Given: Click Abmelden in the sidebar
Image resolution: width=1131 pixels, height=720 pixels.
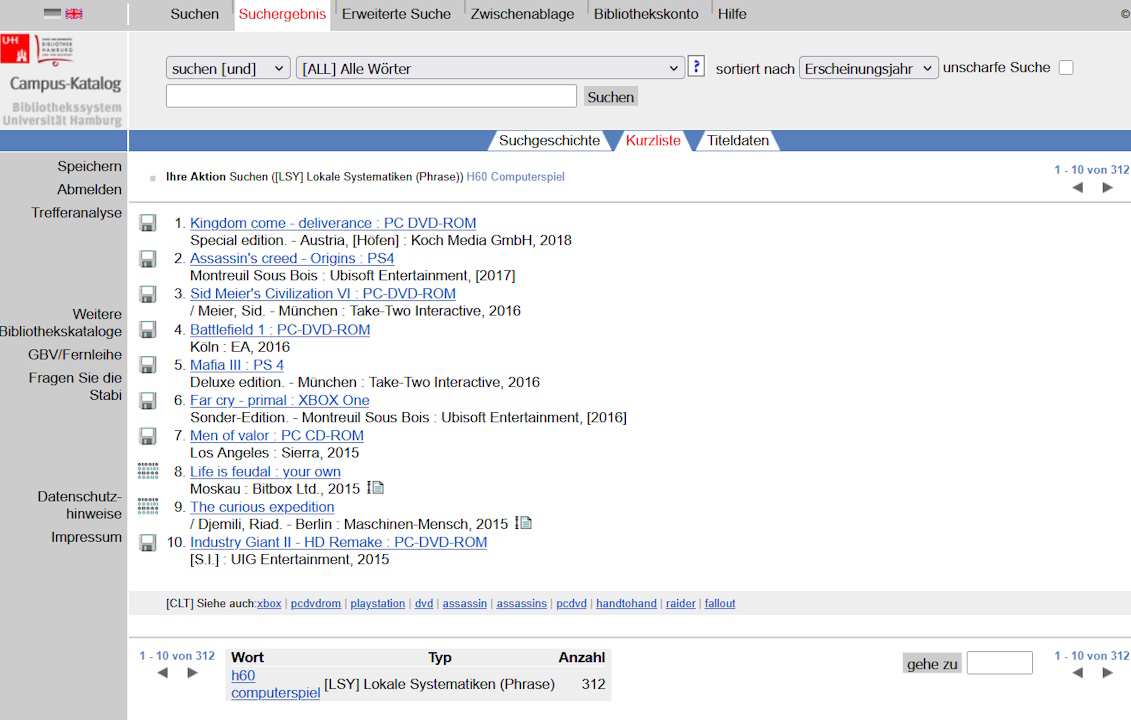Looking at the screenshot, I should pyautogui.click(x=89, y=190).
